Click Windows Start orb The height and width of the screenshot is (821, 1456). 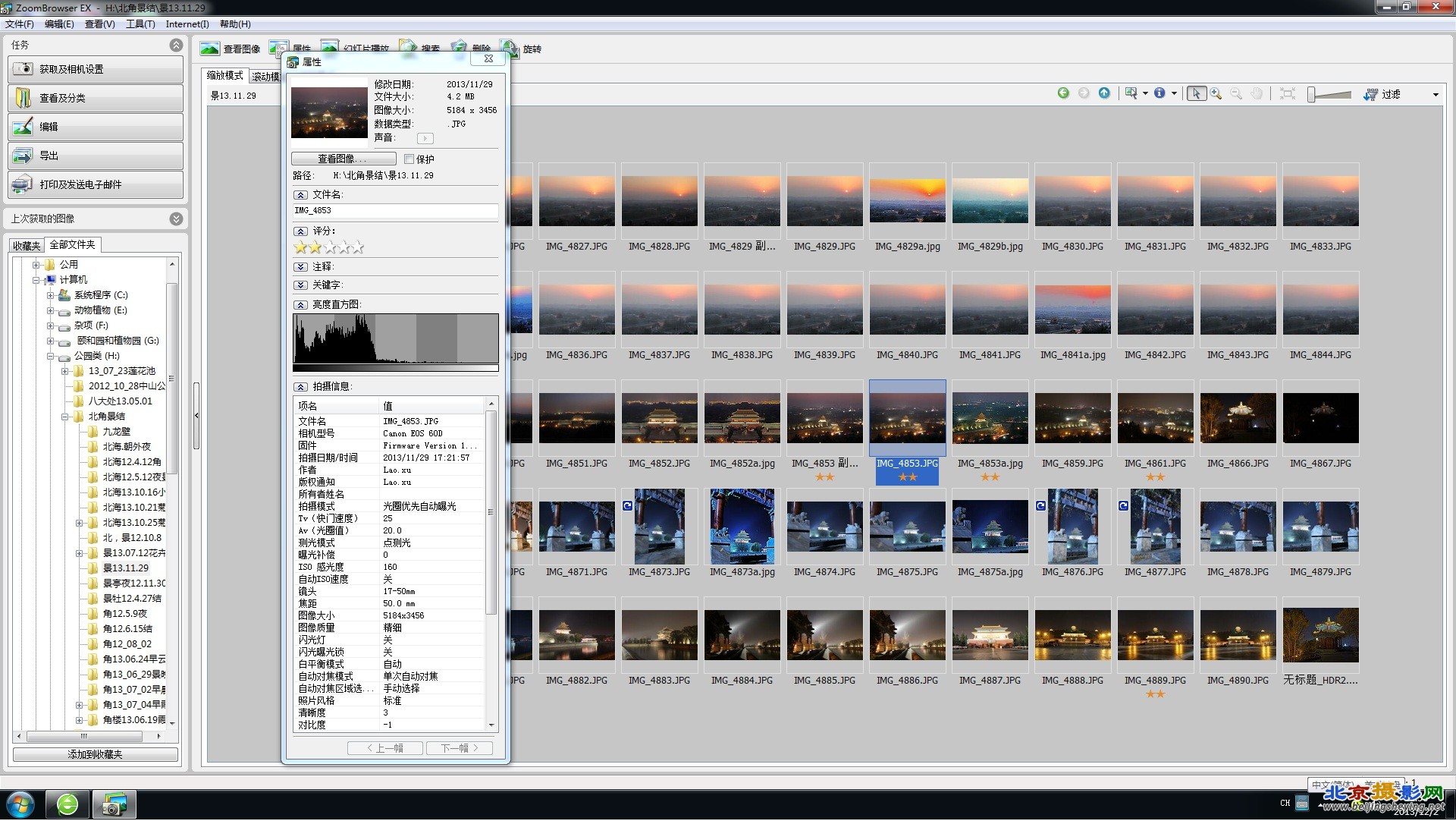point(20,804)
